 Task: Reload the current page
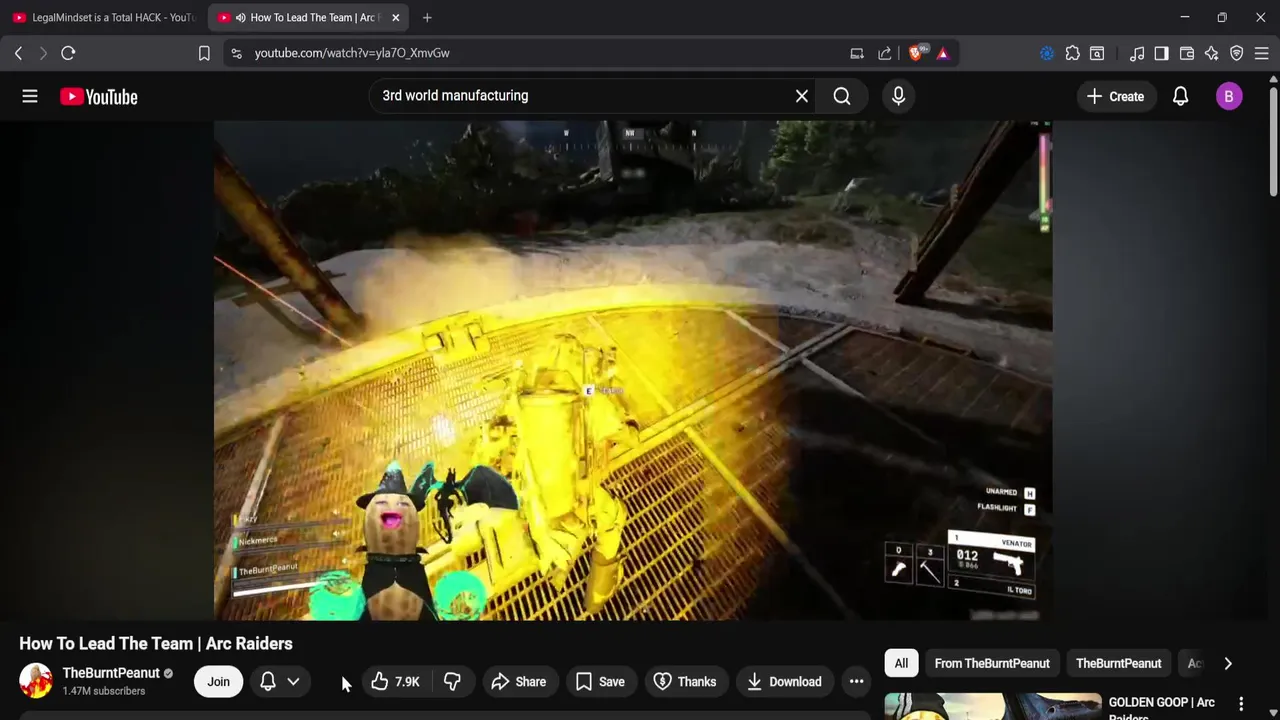coord(68,53)
